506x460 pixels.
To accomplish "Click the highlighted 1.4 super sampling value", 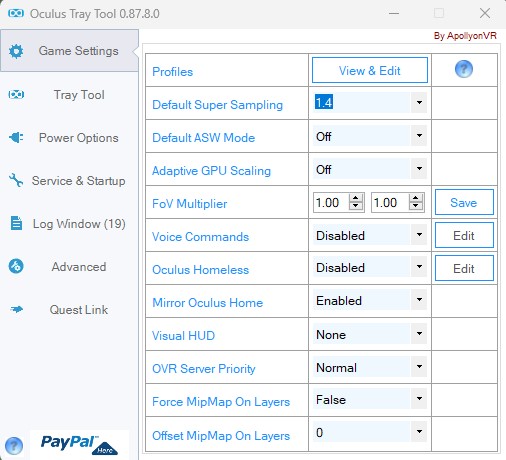I will pos(324,102).
